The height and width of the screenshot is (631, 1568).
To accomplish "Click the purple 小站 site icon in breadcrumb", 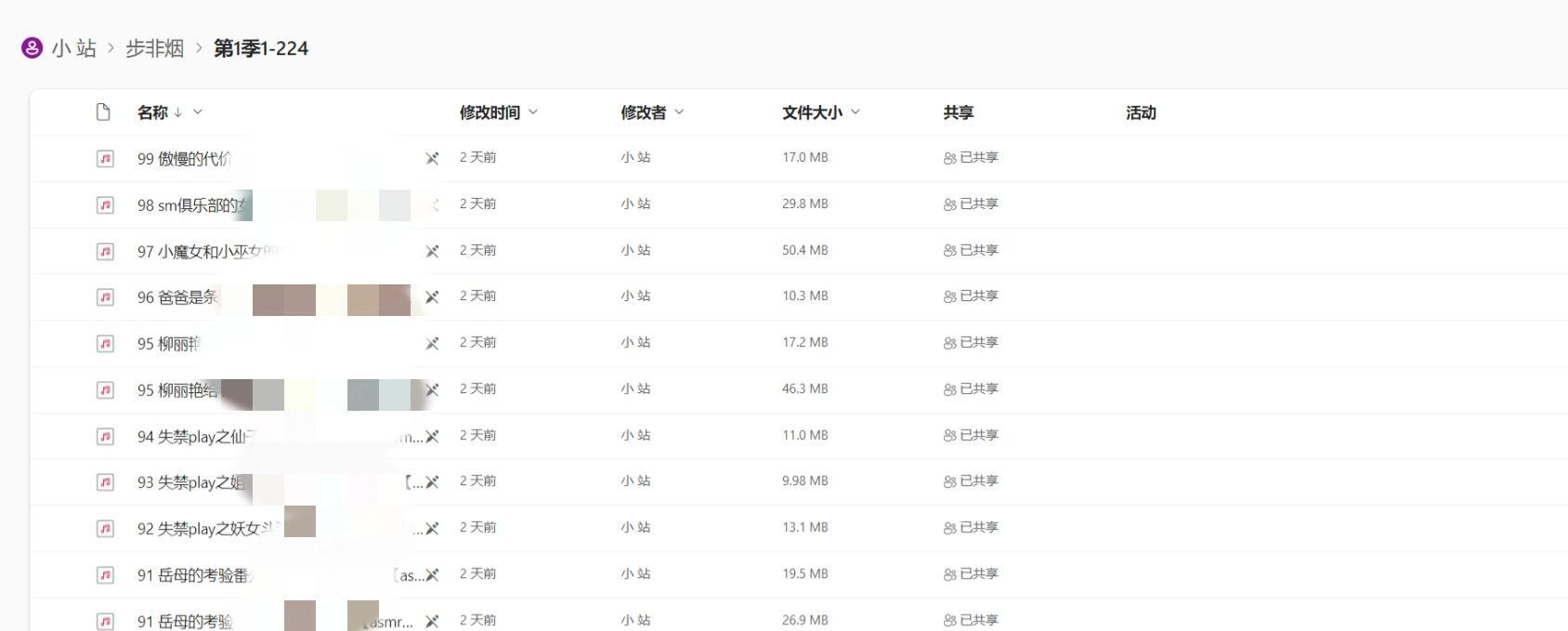I will click(32, 48).
